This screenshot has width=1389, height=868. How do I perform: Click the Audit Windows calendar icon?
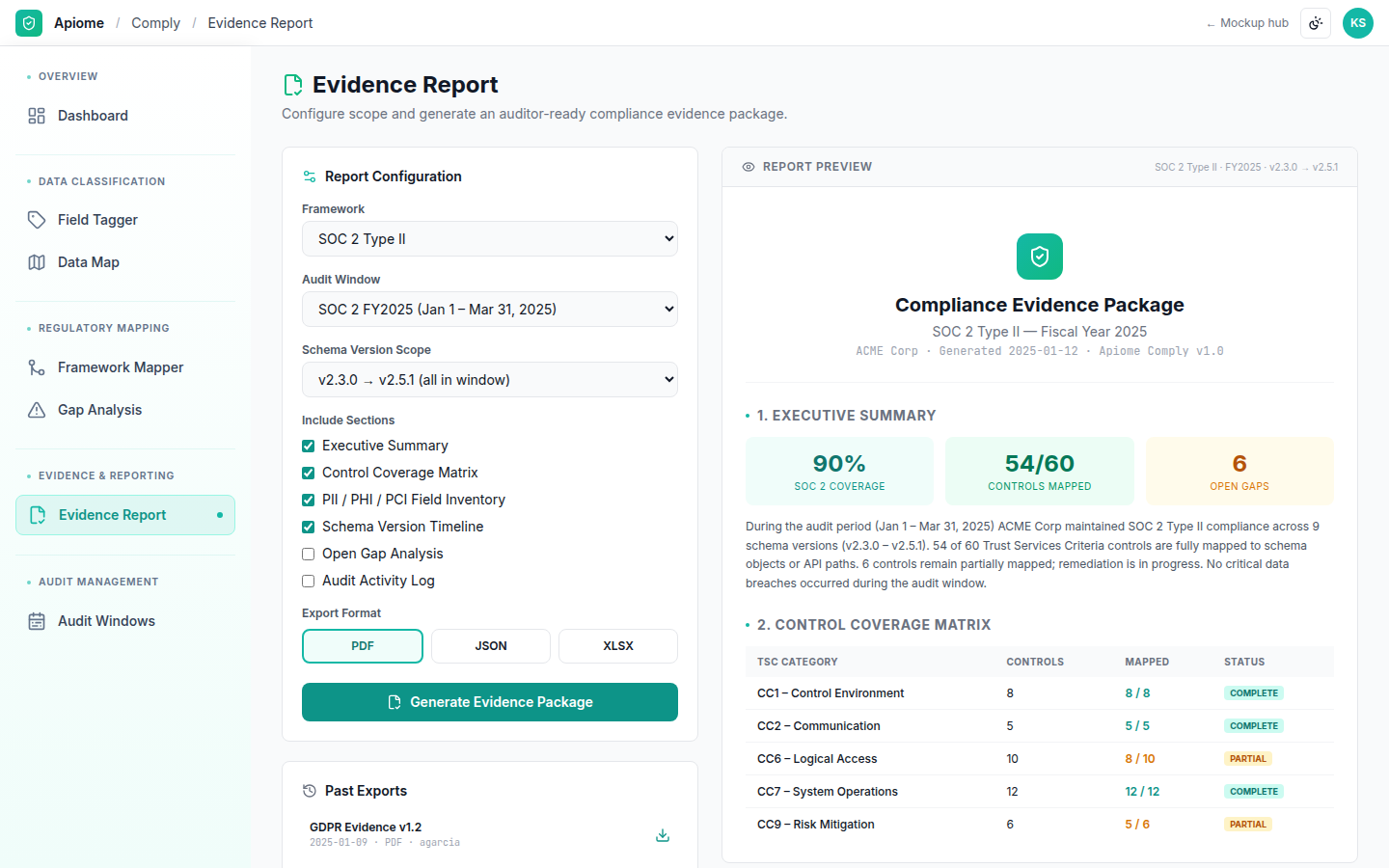[37, 621]
